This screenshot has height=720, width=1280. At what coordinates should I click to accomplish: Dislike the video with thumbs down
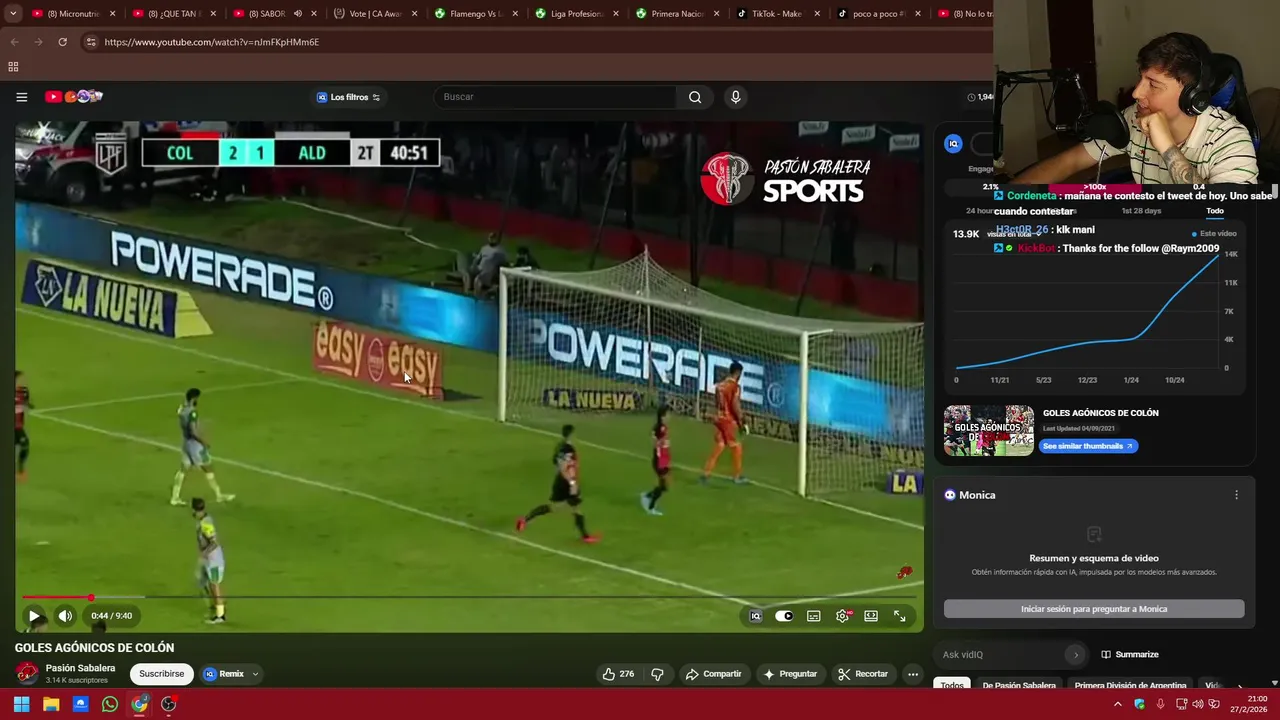coord(657,674)
